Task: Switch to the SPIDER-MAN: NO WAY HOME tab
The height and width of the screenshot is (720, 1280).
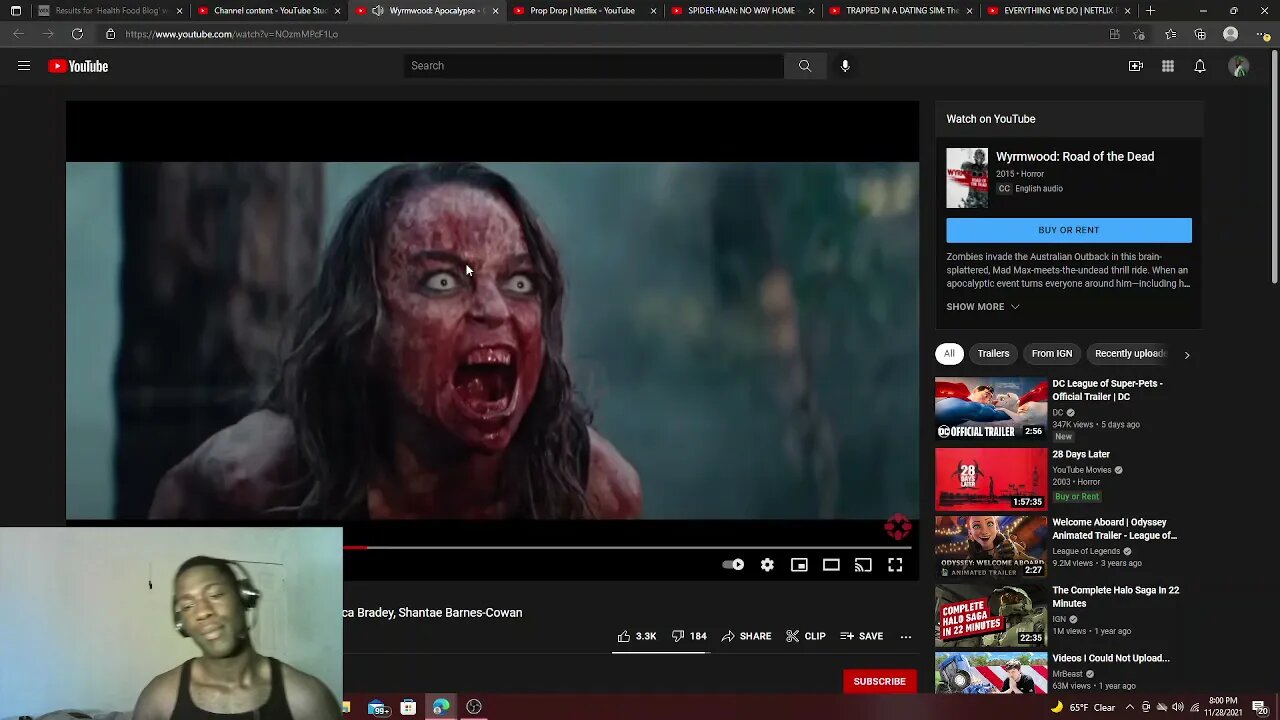Action: click(743, 11)
